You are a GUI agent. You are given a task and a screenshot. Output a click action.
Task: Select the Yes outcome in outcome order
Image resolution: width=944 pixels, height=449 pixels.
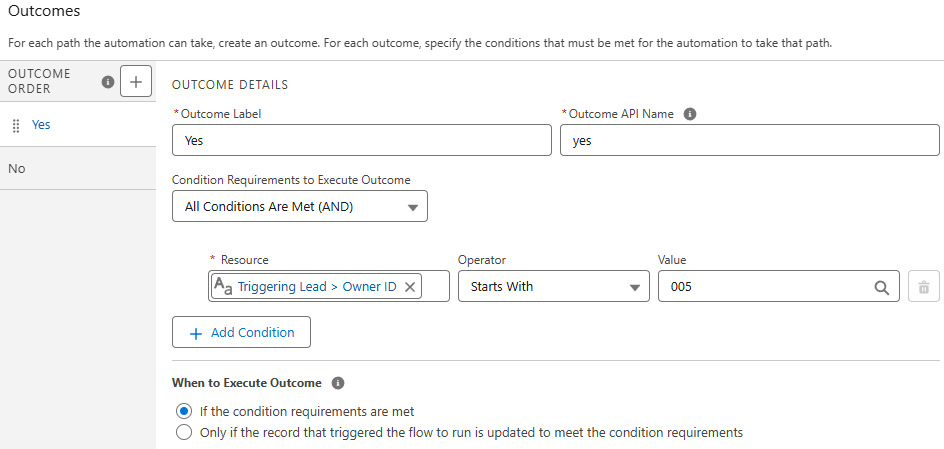(x=42, y=125)
